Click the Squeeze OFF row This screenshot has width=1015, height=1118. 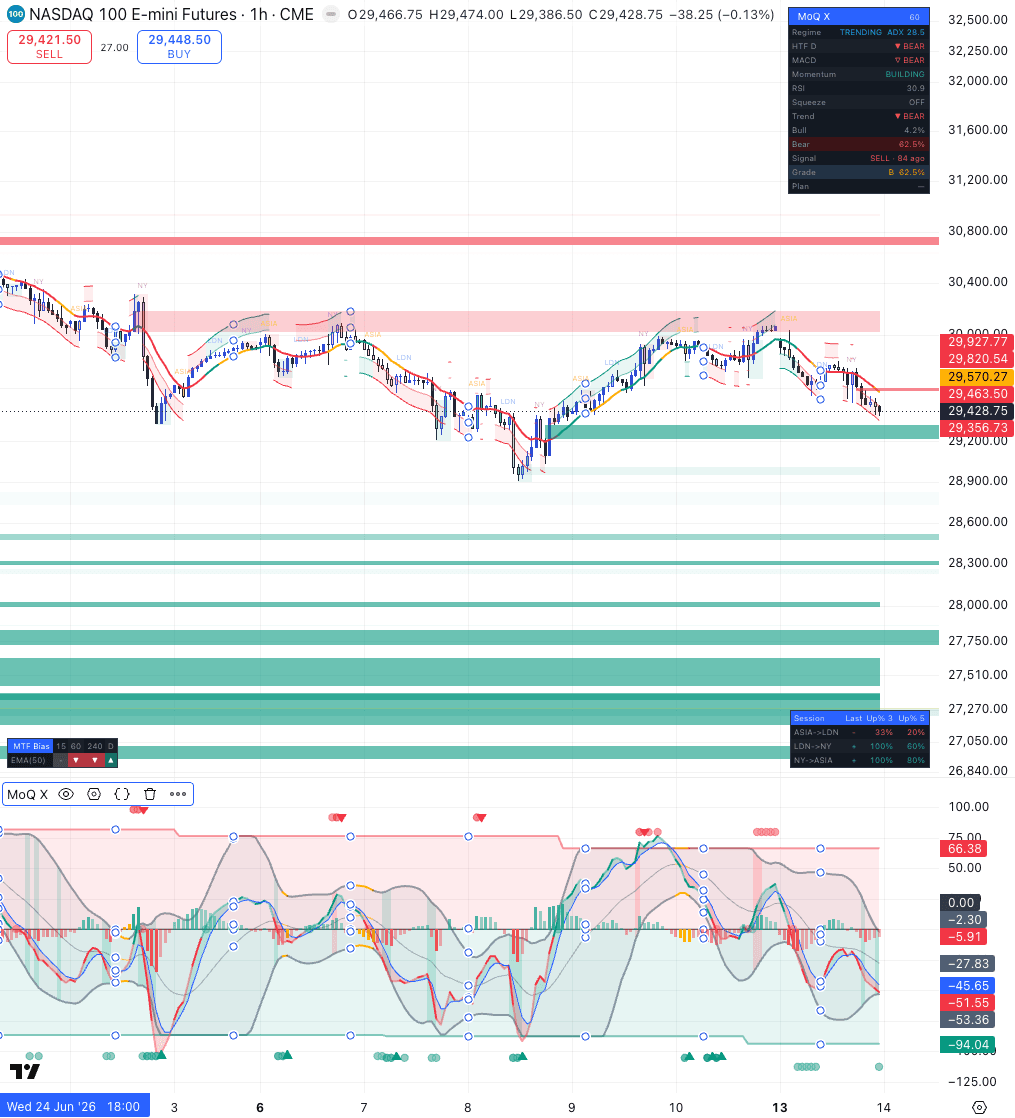pyautogui.click(x=858, y=102)
